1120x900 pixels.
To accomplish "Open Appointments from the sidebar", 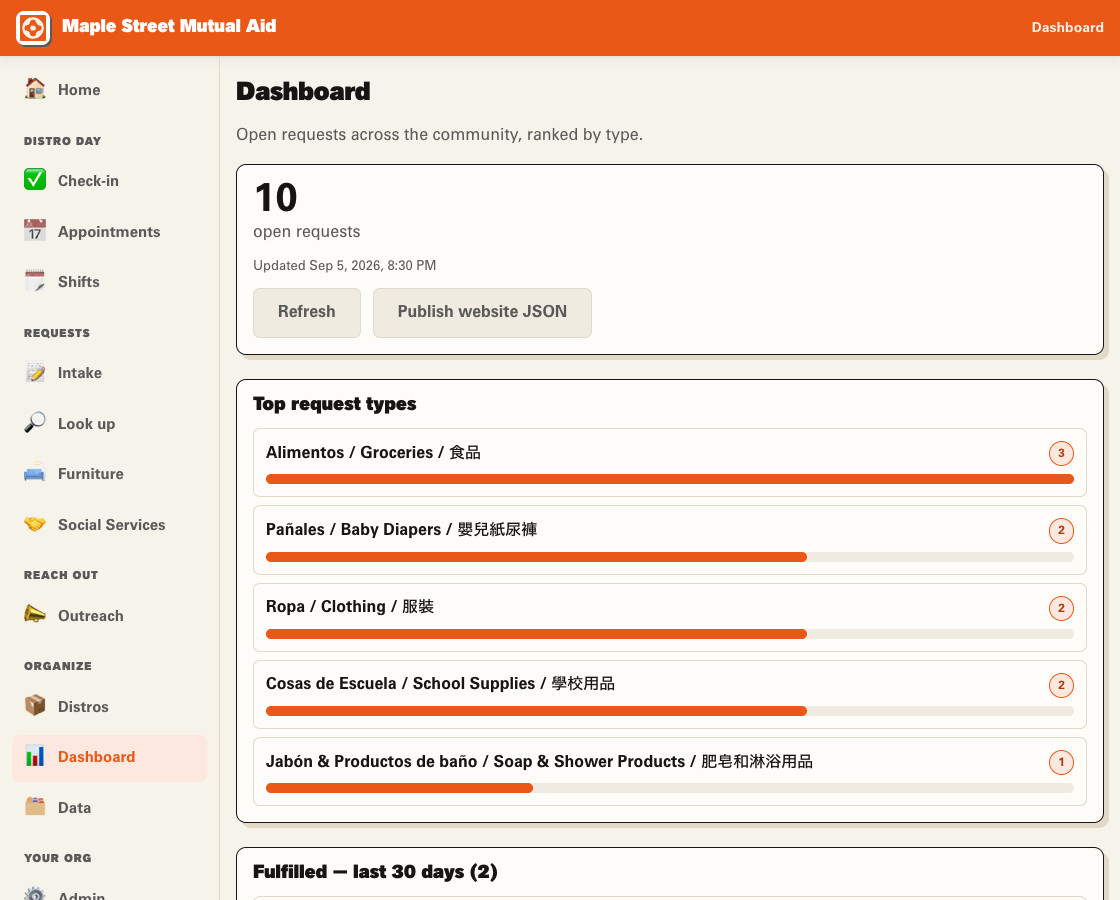I will [x=109, y=231].
